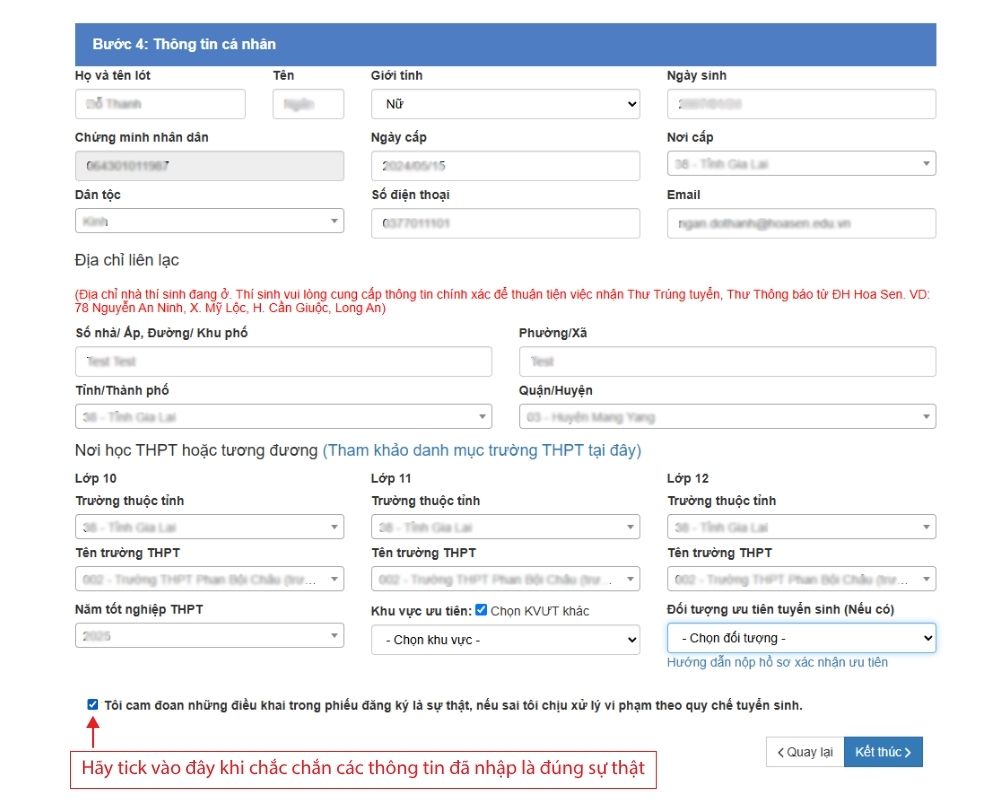The image size is (1000, 800).
Task: Click the 'Họ và tên lót' input field
Action: click(x=160, y=104)
